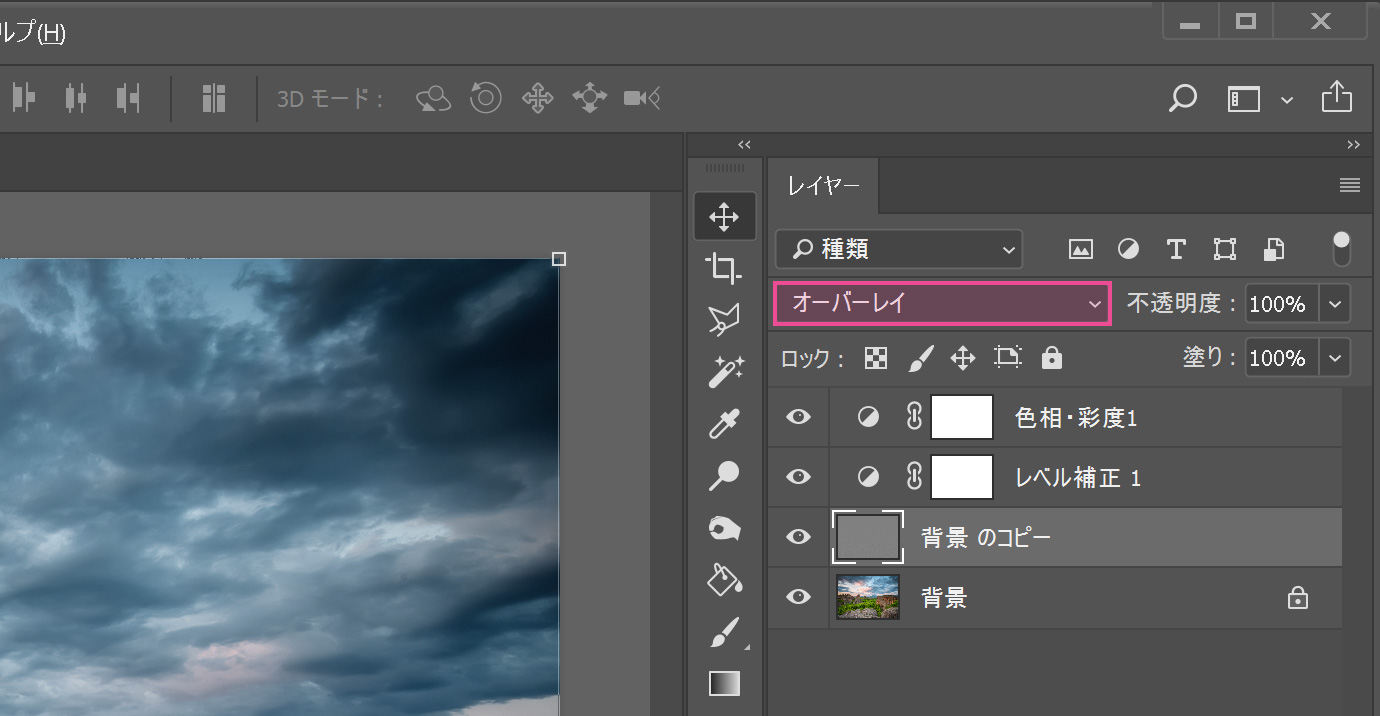
Task: Click the lock all layer icon
Action: (x=1051, y=358)
